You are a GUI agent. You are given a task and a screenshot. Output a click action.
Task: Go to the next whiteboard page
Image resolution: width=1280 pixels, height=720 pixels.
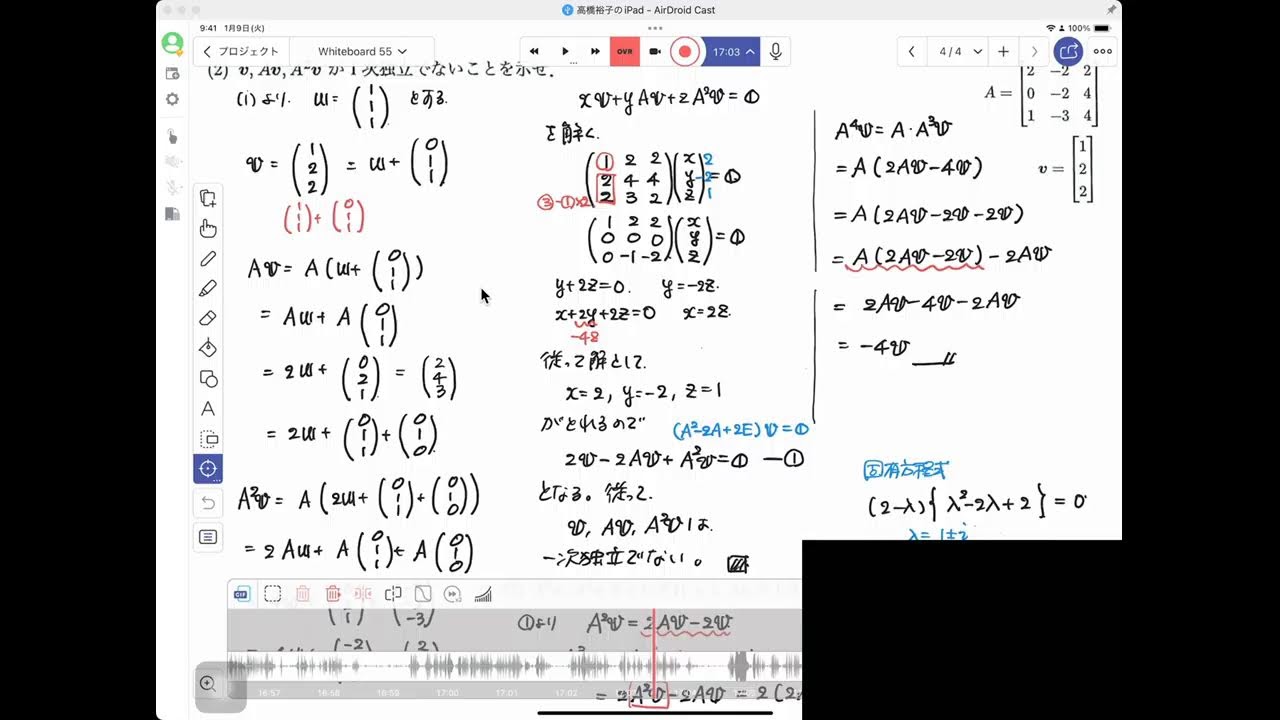(1034, 51)
